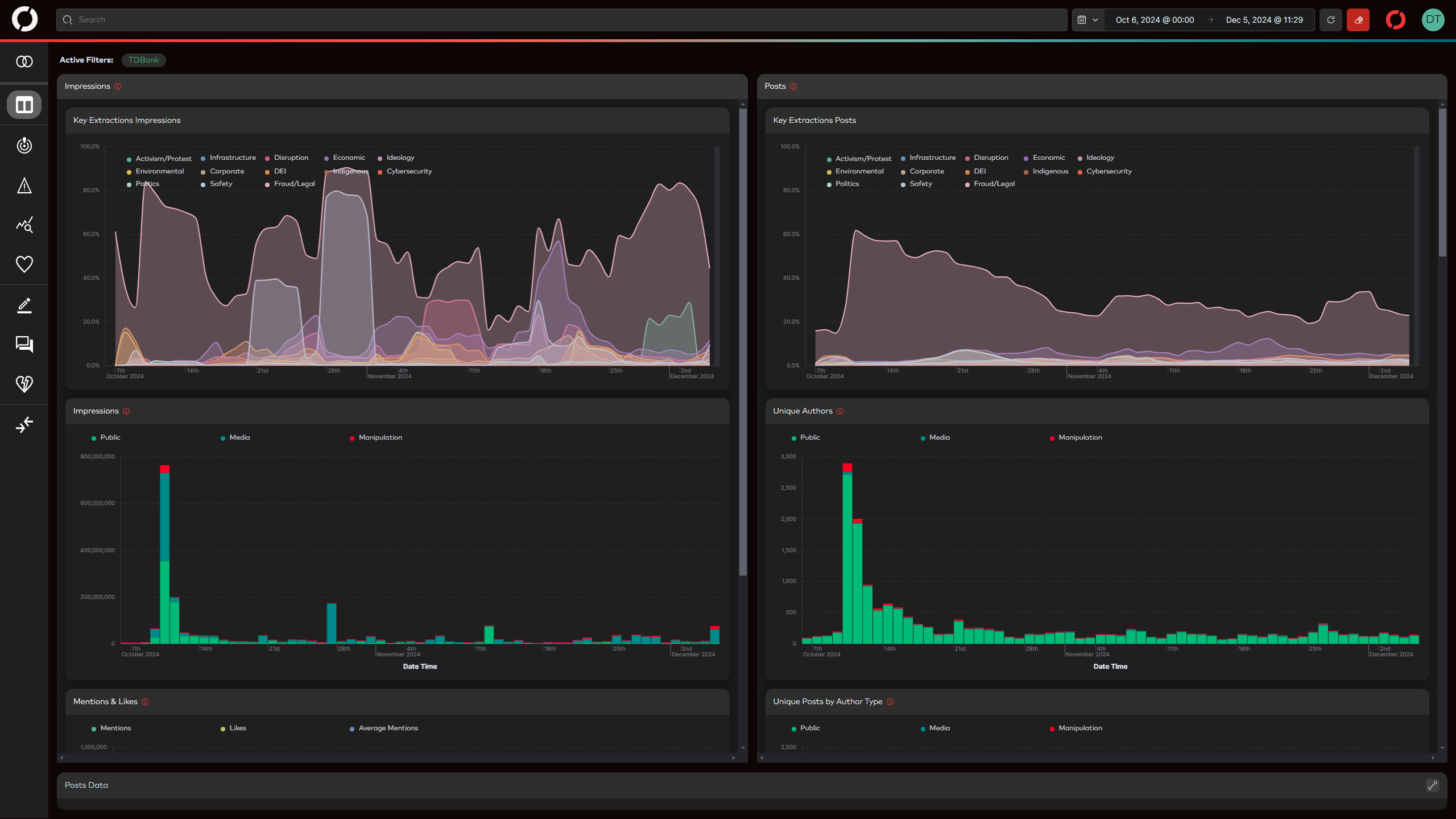Click Key Extractions Posts title

point(814,121)
